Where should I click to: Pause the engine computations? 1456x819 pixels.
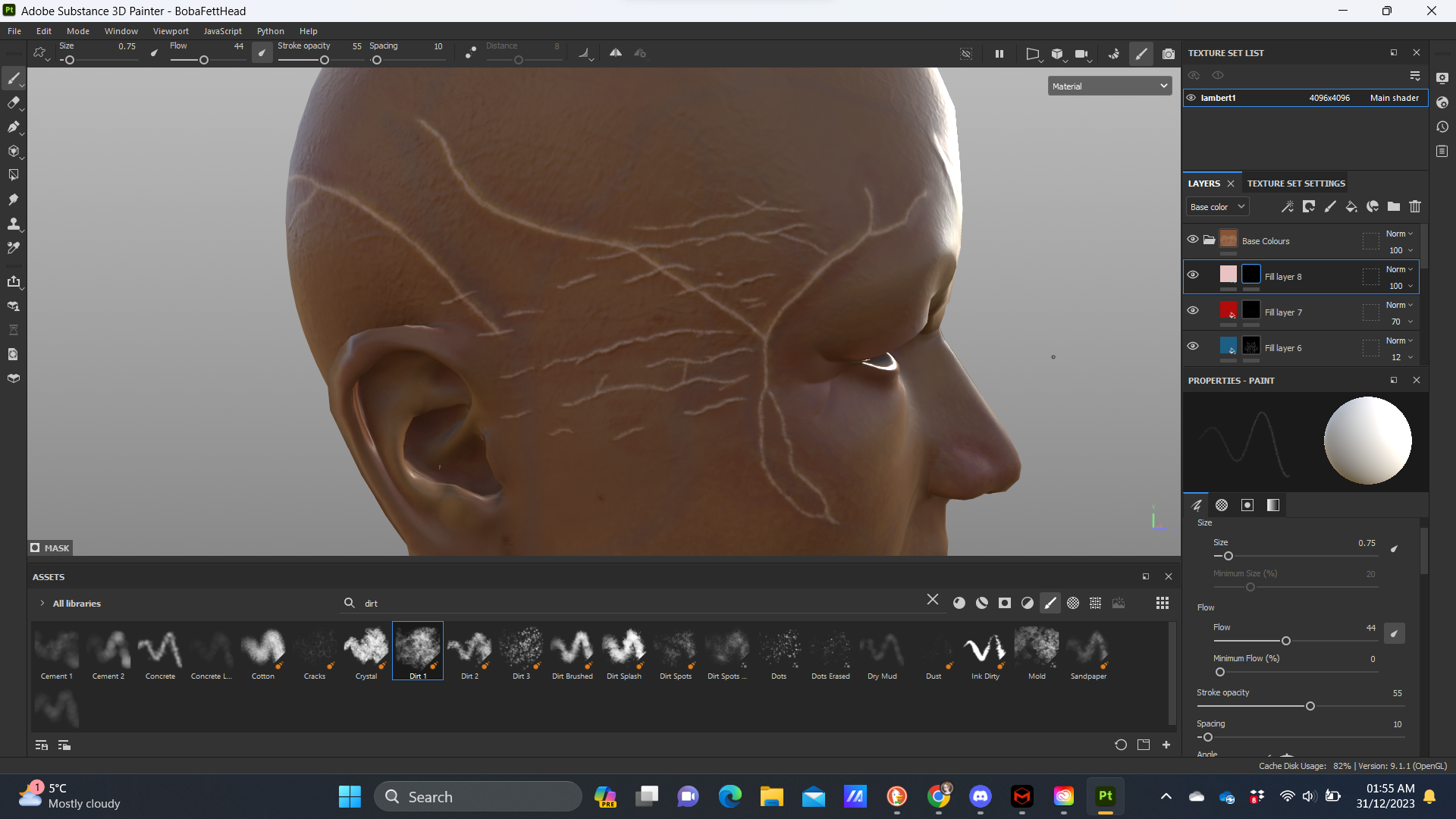999,54
